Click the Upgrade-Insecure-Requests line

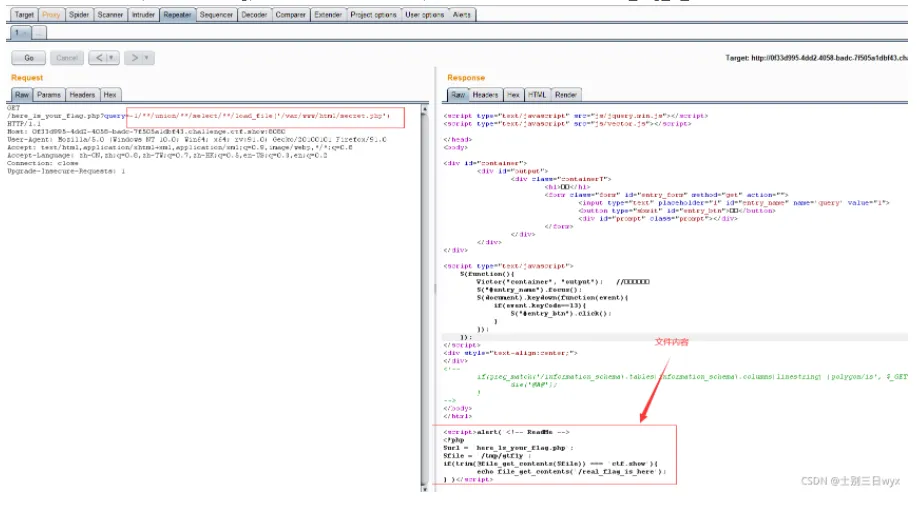pyautogui.click(x=66, y=171)
